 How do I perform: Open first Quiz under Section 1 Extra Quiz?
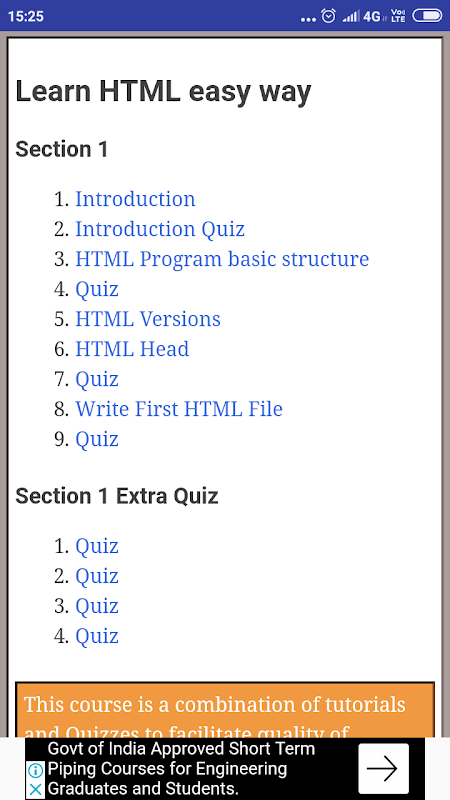pos(97,546)
